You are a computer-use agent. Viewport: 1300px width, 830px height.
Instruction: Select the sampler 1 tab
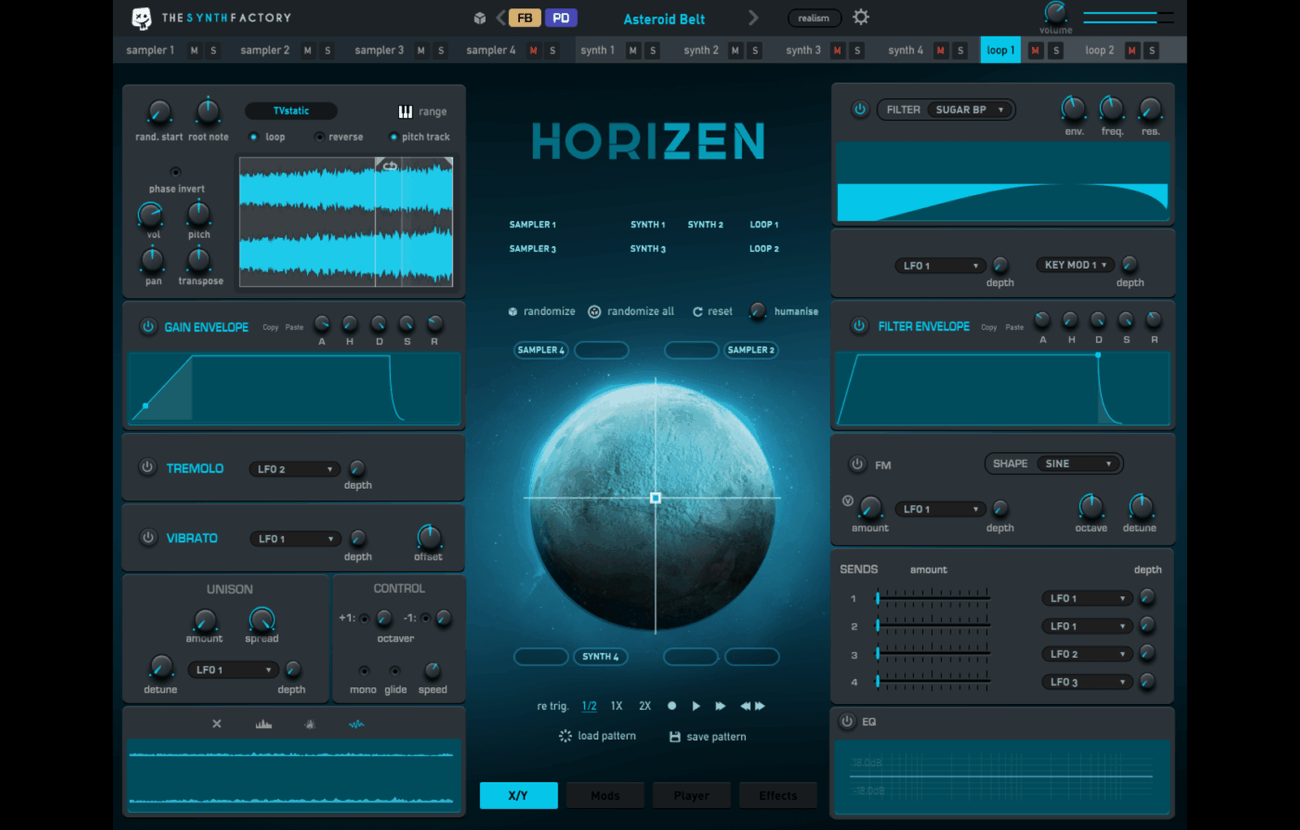coord(150,50)
